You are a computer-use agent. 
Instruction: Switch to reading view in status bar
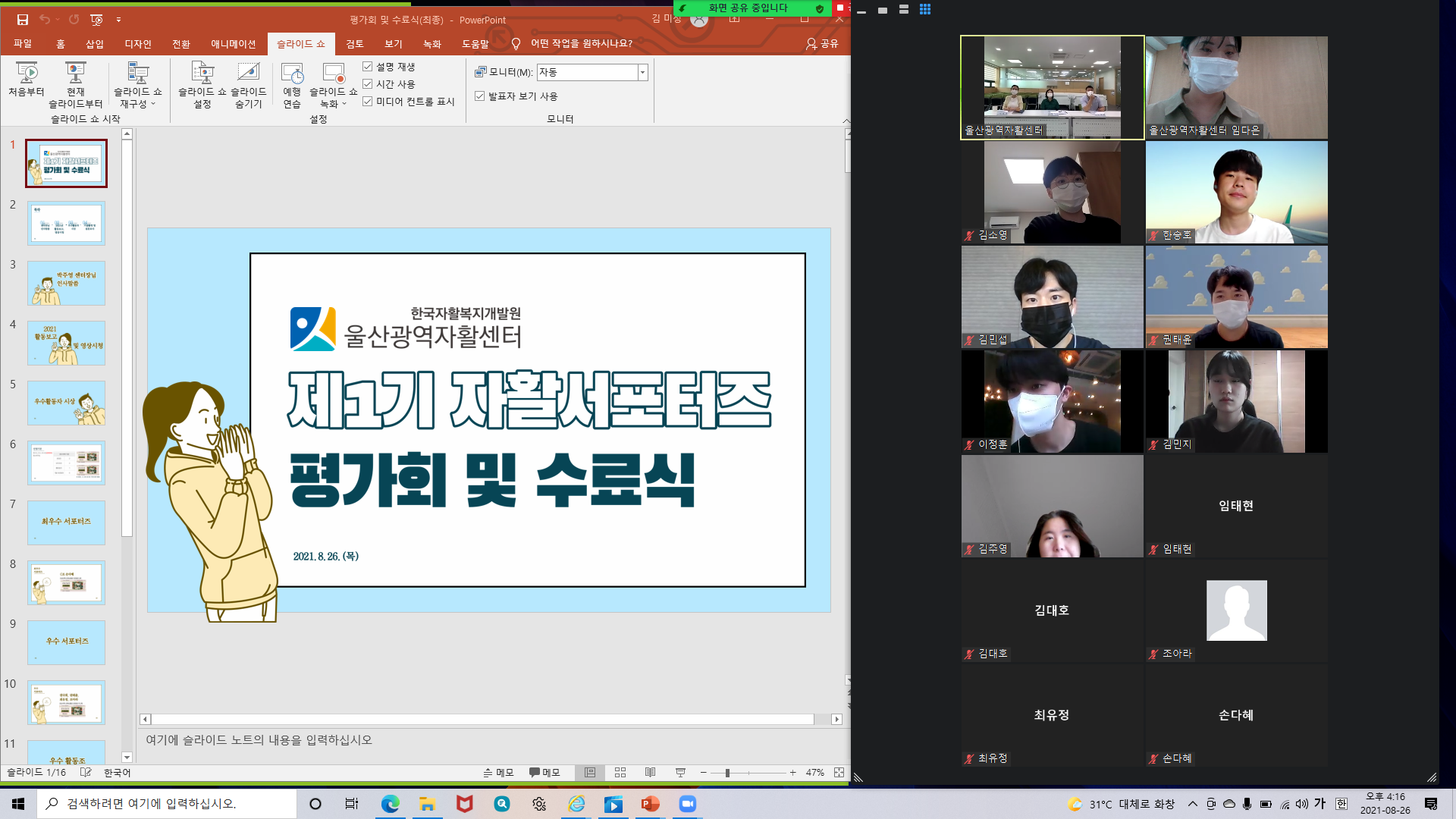tap(650, 772)
